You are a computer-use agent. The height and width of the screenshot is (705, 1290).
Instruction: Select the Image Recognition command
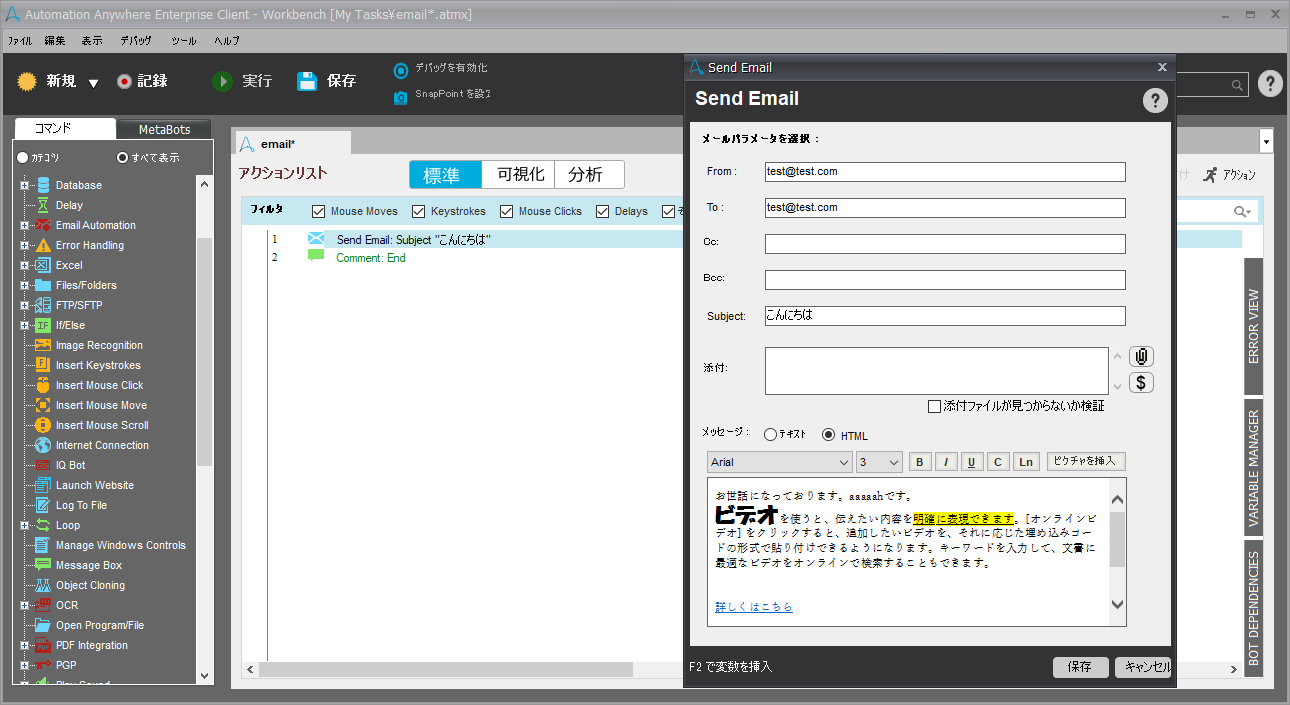[99, 345]
